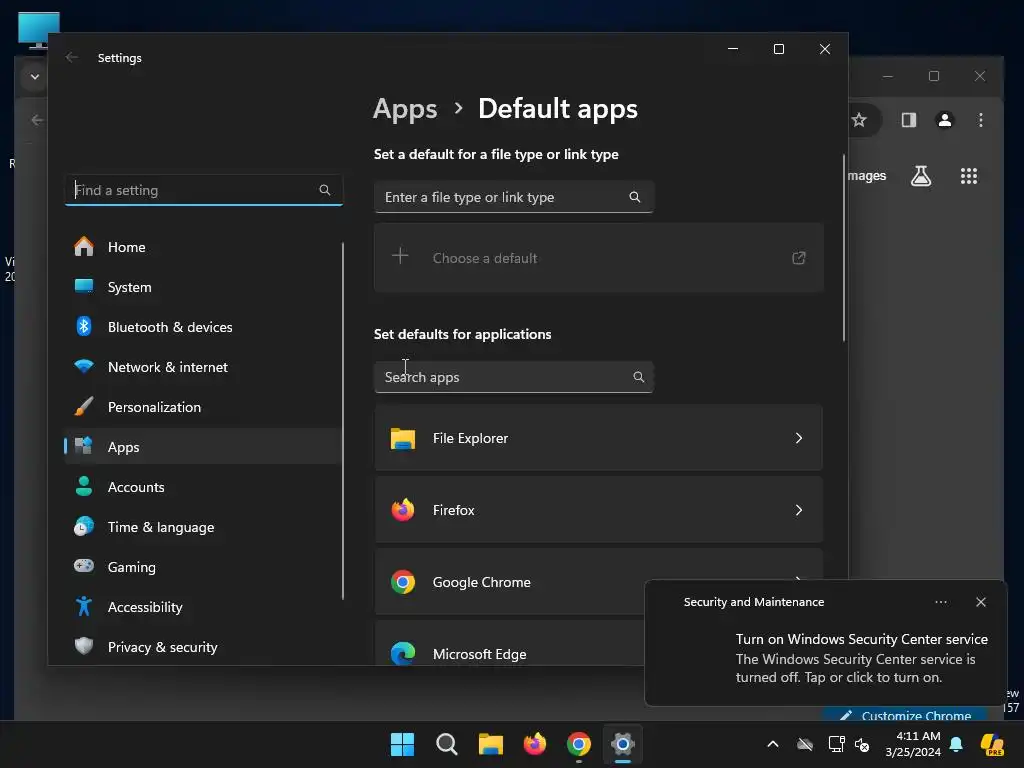Open Chrome profile avatar icon
This screenshot has width=1024, height=768.
pos(944,120)
